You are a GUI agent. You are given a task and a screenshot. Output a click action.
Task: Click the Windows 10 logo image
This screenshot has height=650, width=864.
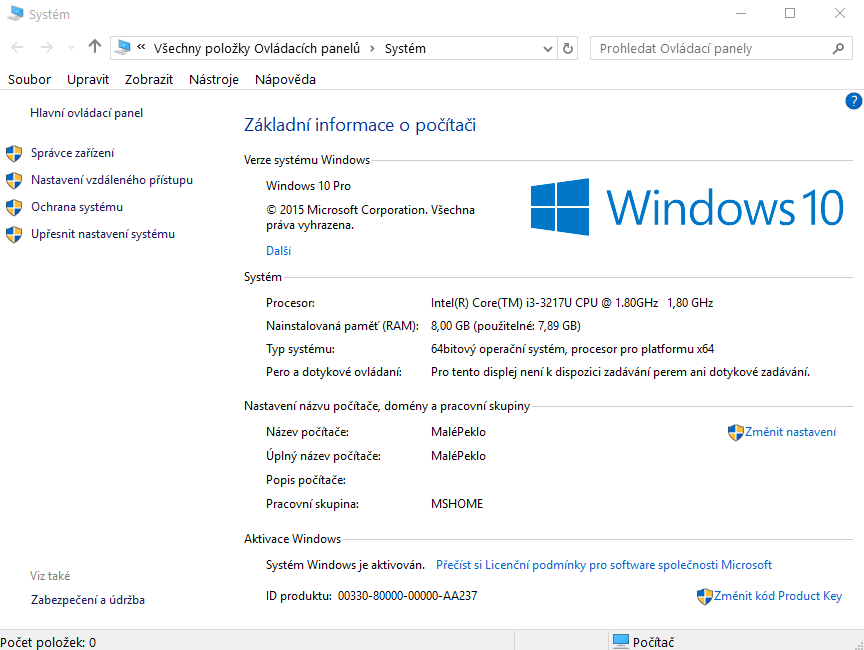(x=687, y=207)
